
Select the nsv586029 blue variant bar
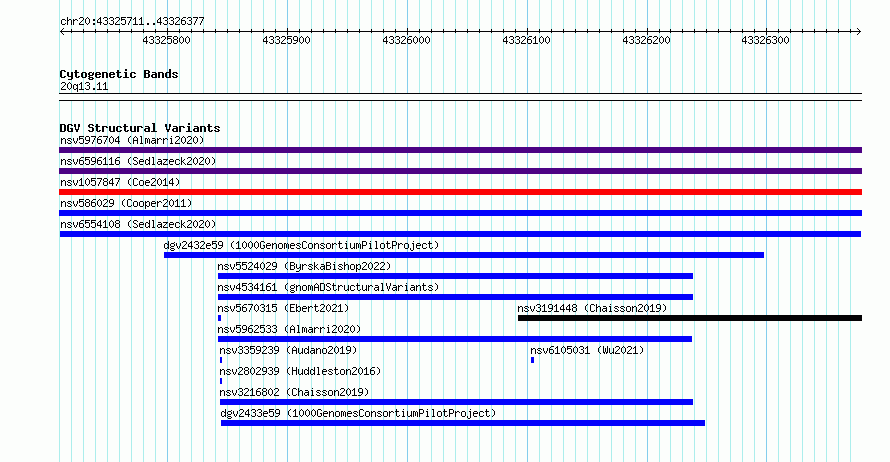(x=460, y=213)
